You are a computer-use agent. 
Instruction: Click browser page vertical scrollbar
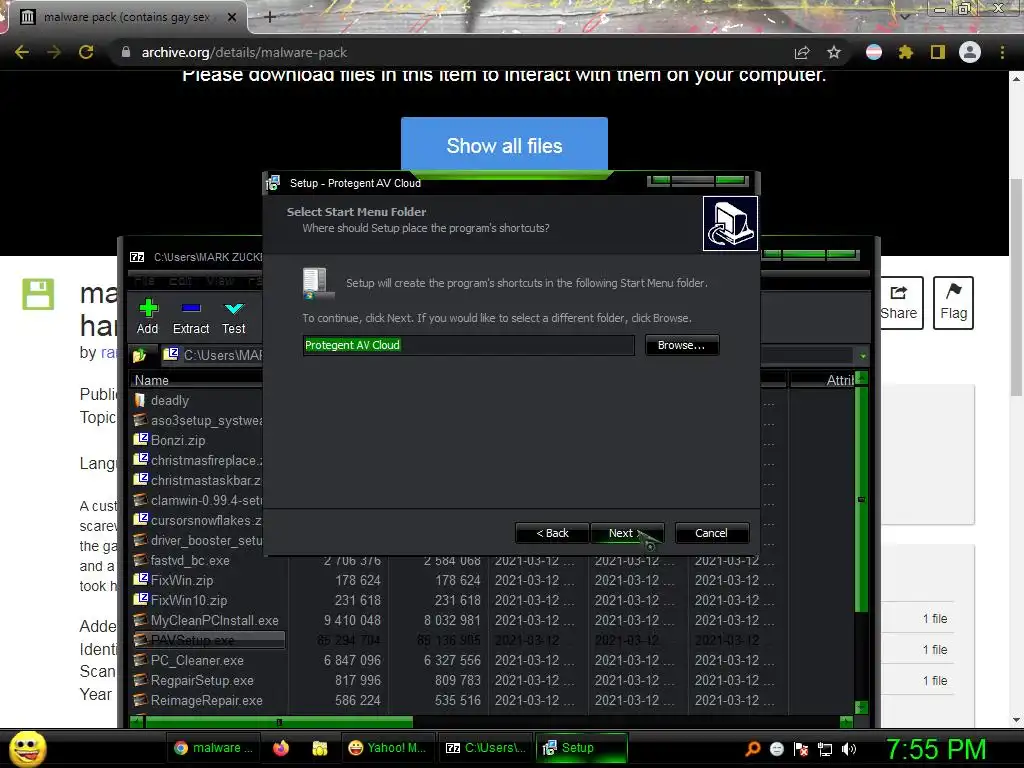pos(1016,287)
